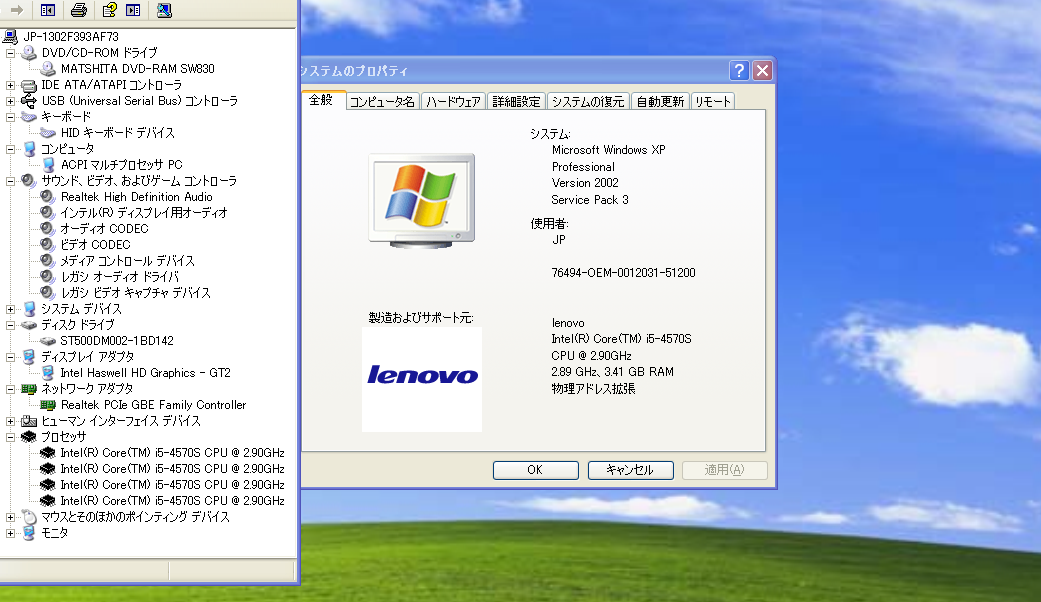Viewport: 1041px width, 602px height.
Task: Click the scan for hardware changes icon
Action: (164, 10)
